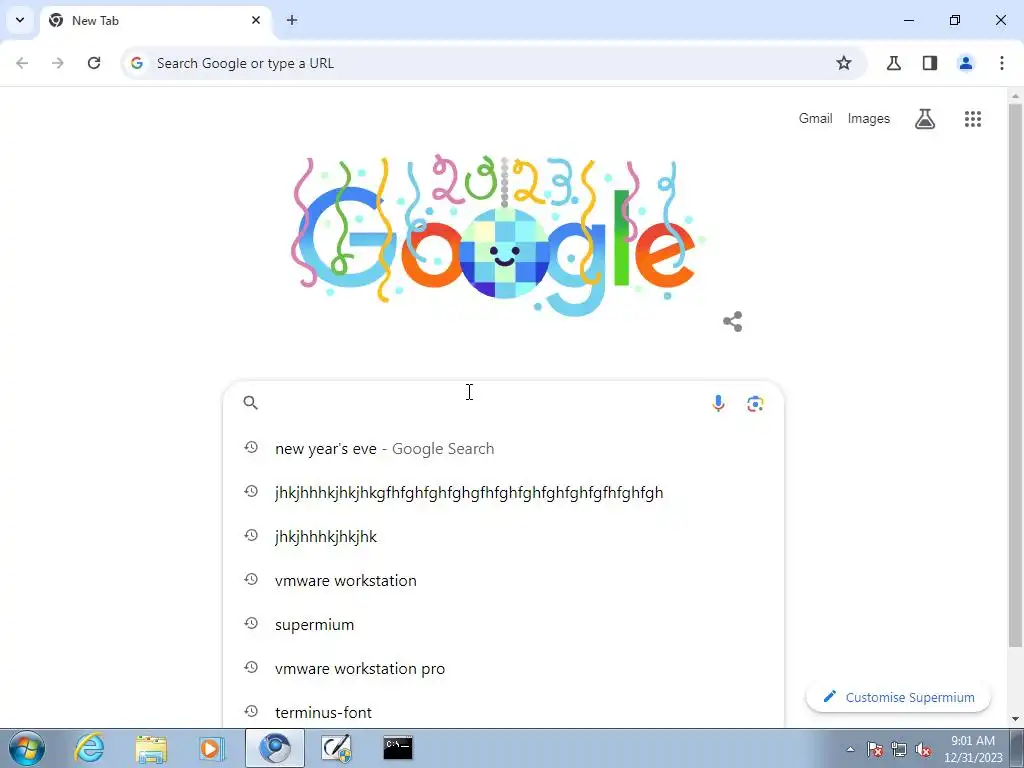Open the Google apps grid

tap(973, 119)
